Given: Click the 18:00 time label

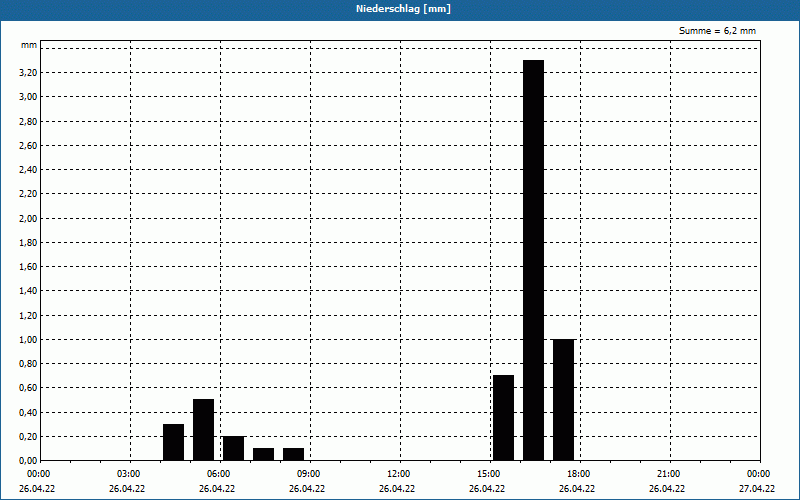Looking at the screenshot, I should [x=579, y=474].
